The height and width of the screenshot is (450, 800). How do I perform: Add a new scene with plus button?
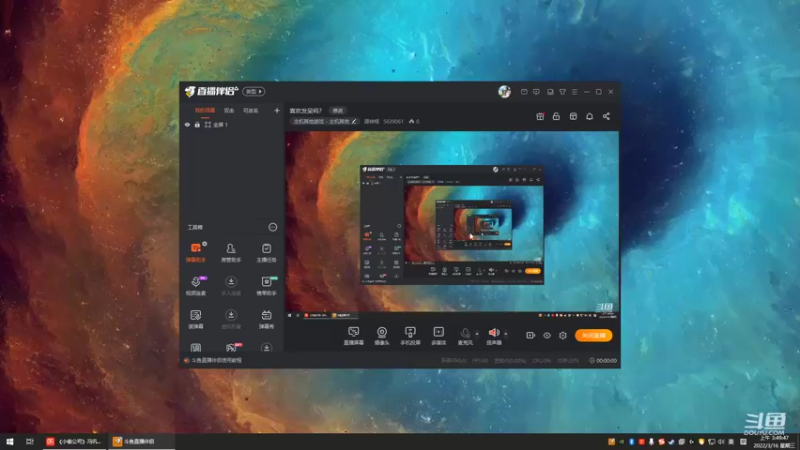pos(277,110)
